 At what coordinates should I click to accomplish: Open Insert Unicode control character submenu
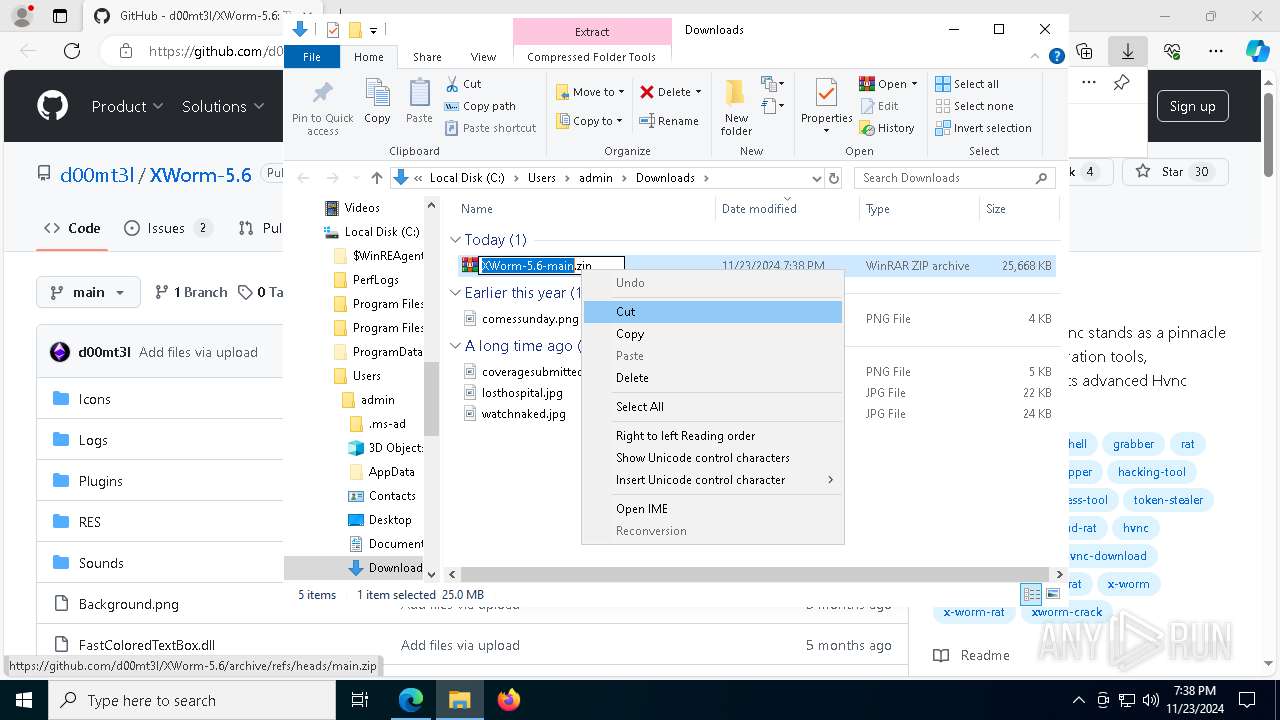coord(712,480)
